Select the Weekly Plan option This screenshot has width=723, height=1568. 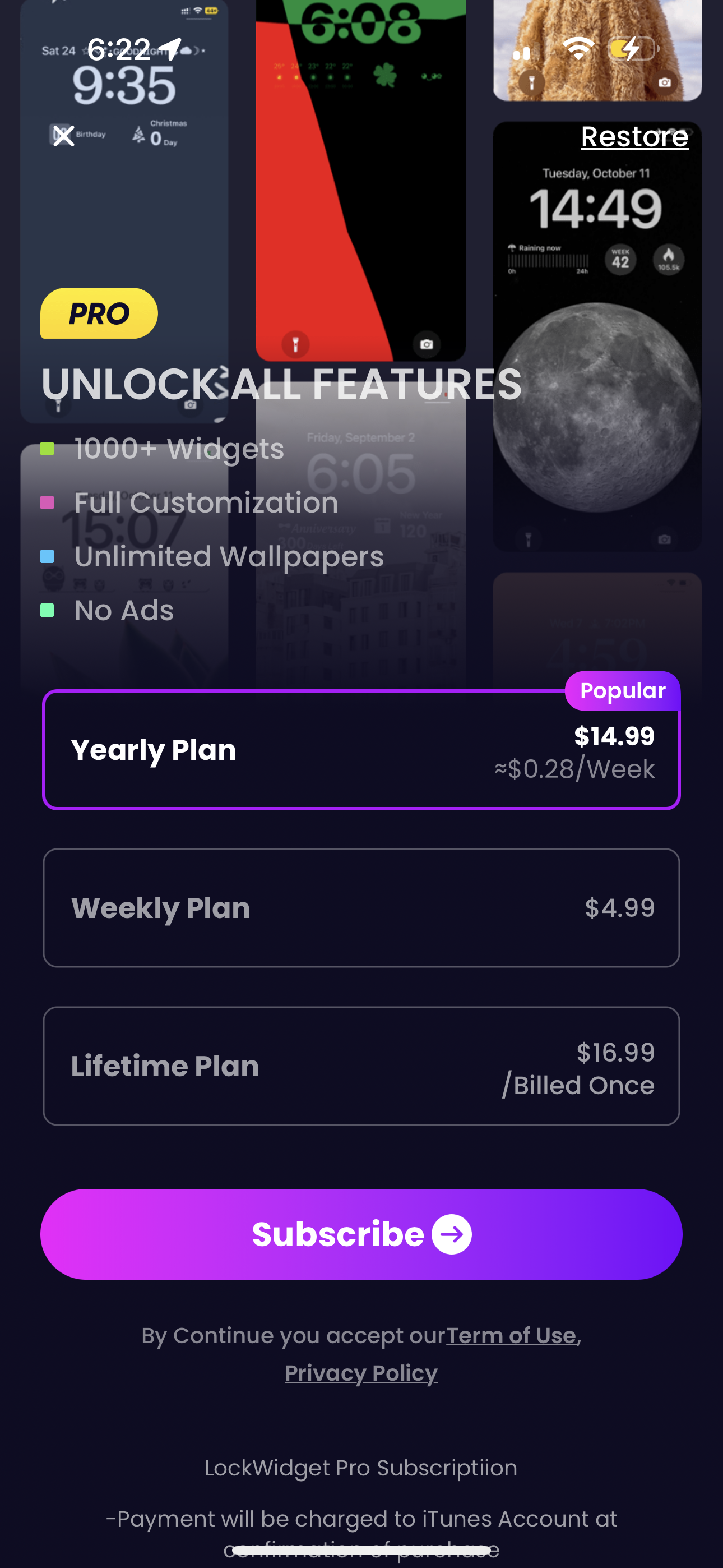[x=361, y=907]
